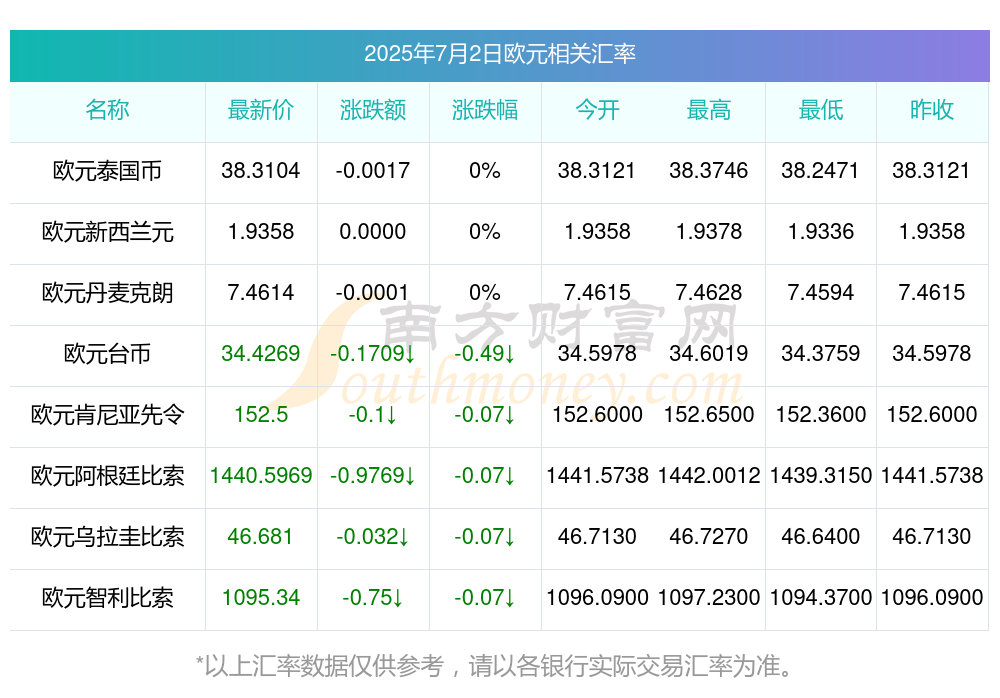Click high value 38.3746
This screenshot has height=698, width=1000.
(x=709, y=170)
